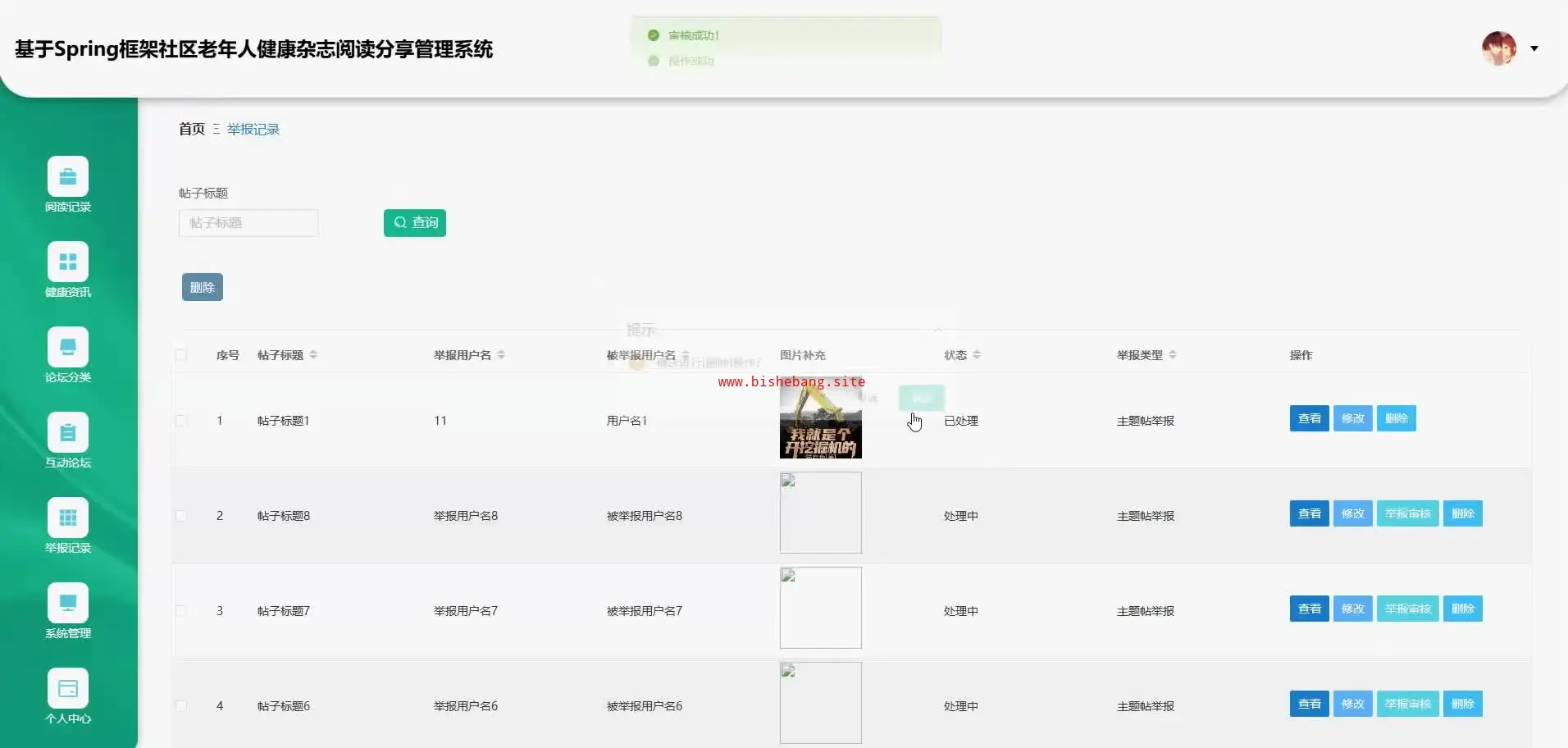This screenshot has height=748, width=1568.
Task: Open the 健康资讯 sidebar icon
Action: coord(68,262)
